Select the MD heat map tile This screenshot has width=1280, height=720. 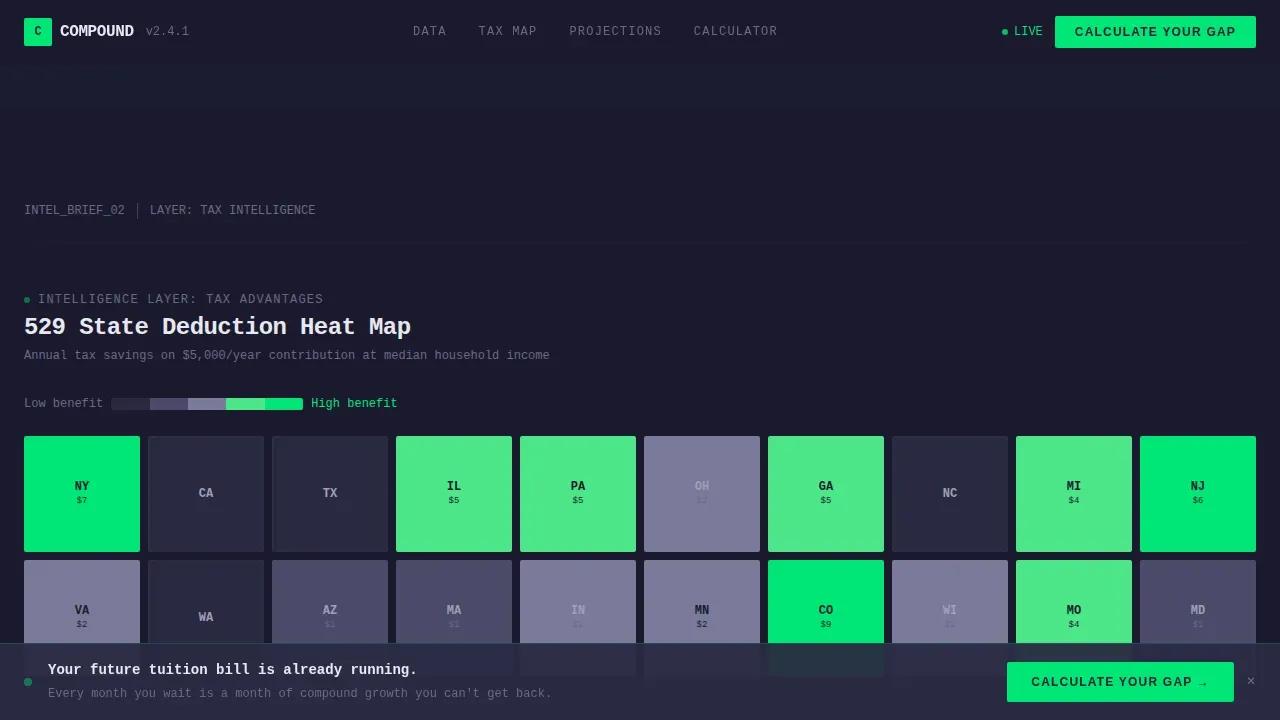click(1198, 602)
